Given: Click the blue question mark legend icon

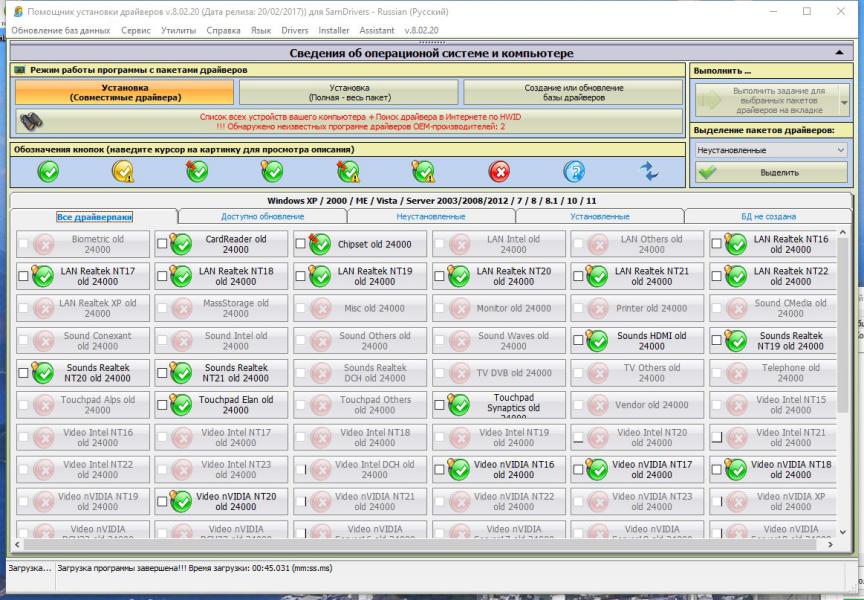Looking at the screenshot, I should pyautogui.click(x=574, y=171).
